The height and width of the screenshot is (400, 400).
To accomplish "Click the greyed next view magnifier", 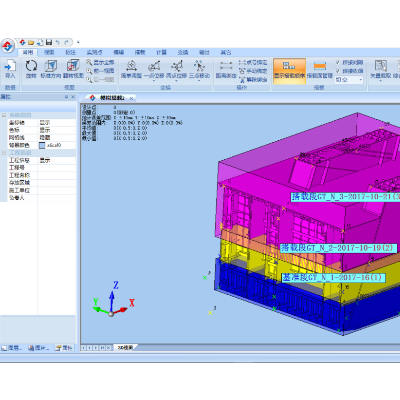I will pyautogui.click(x=89, y=80).
